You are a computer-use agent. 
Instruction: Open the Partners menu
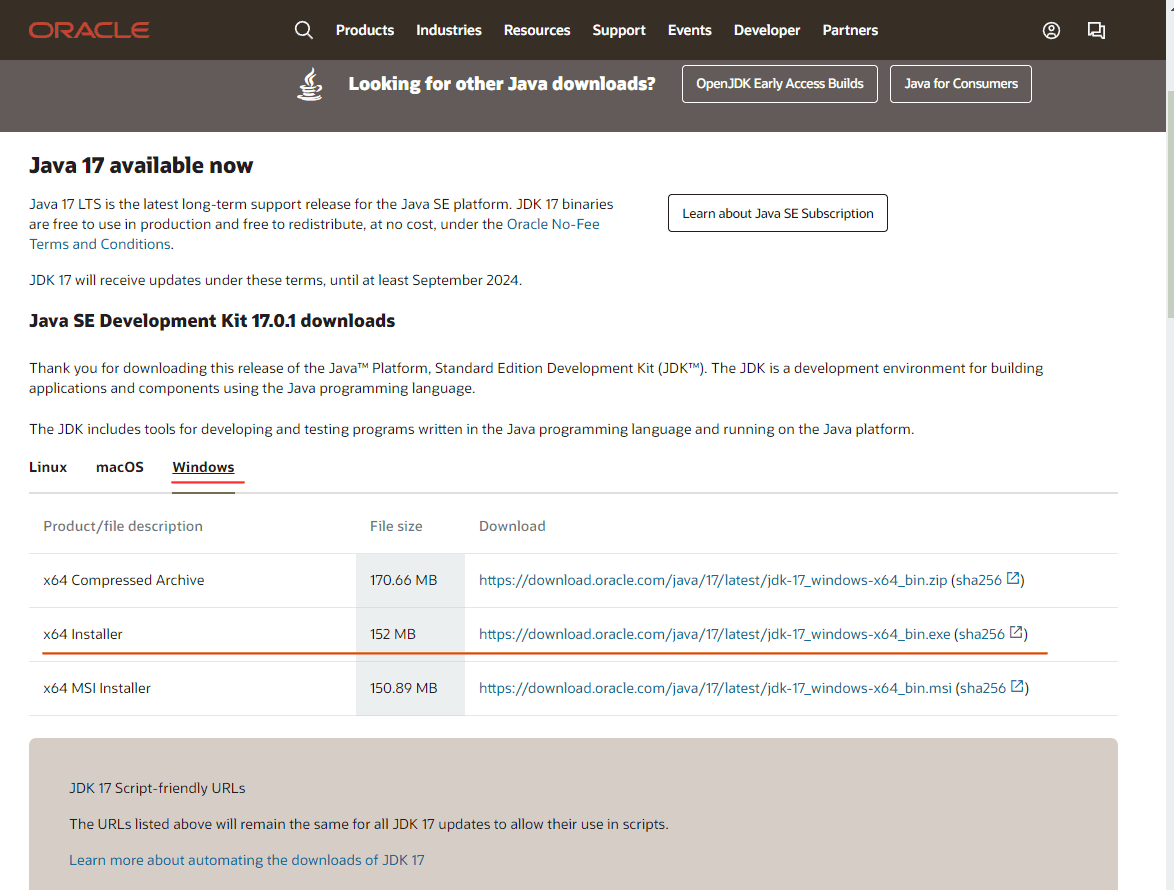850,30
